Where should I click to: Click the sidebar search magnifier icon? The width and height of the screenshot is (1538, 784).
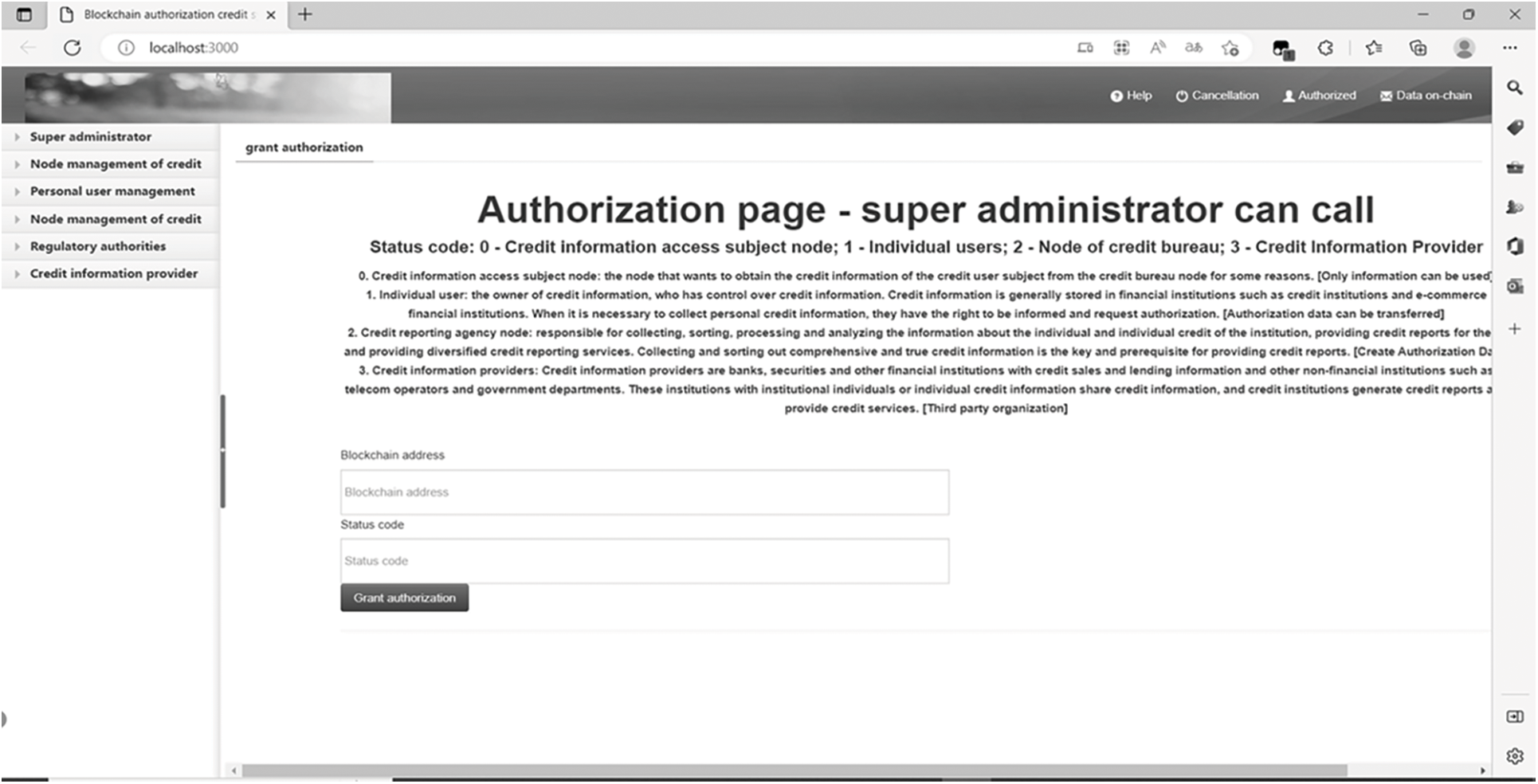[1514, 88]
